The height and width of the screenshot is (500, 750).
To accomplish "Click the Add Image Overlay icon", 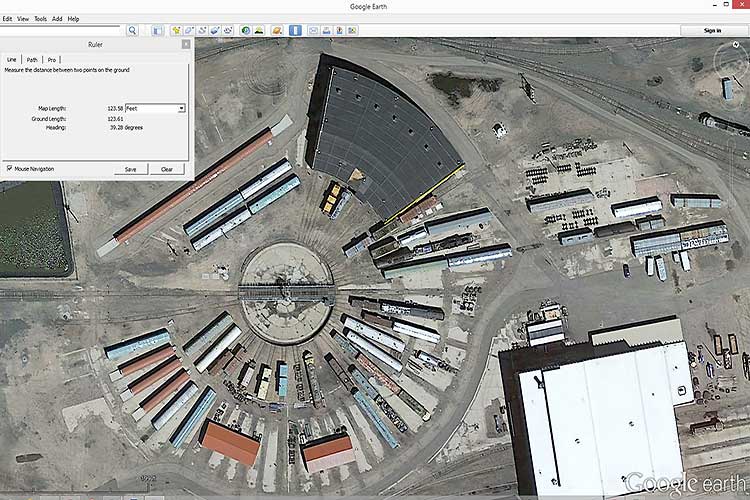I will click(x=215, y=30).
